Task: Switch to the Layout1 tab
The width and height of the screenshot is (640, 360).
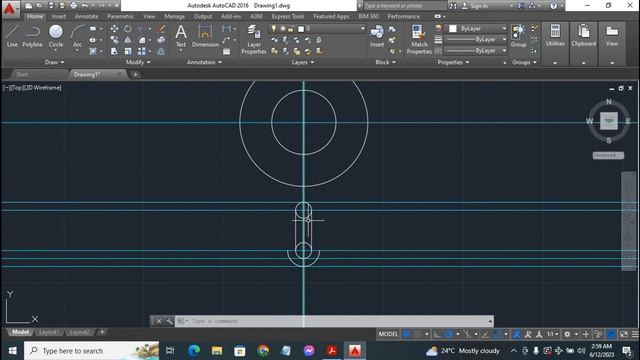Action: (48, 332)
